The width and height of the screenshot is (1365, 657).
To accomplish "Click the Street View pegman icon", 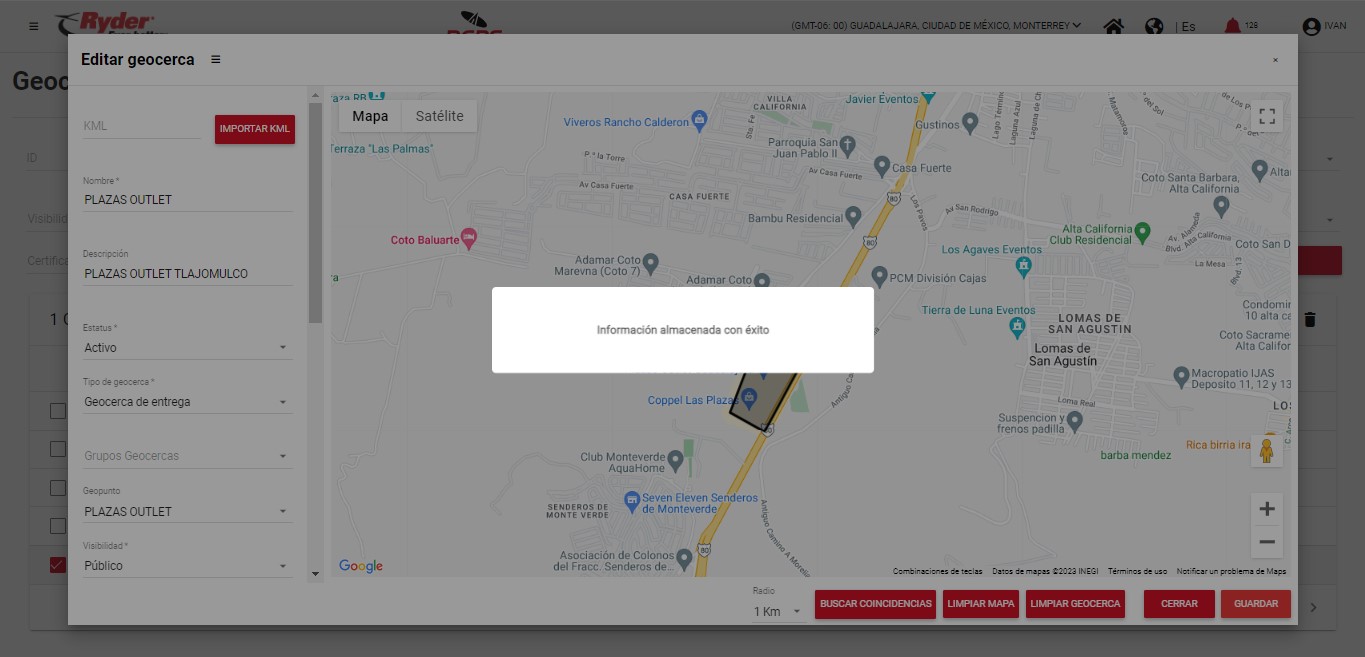I will click(1267, 451).
